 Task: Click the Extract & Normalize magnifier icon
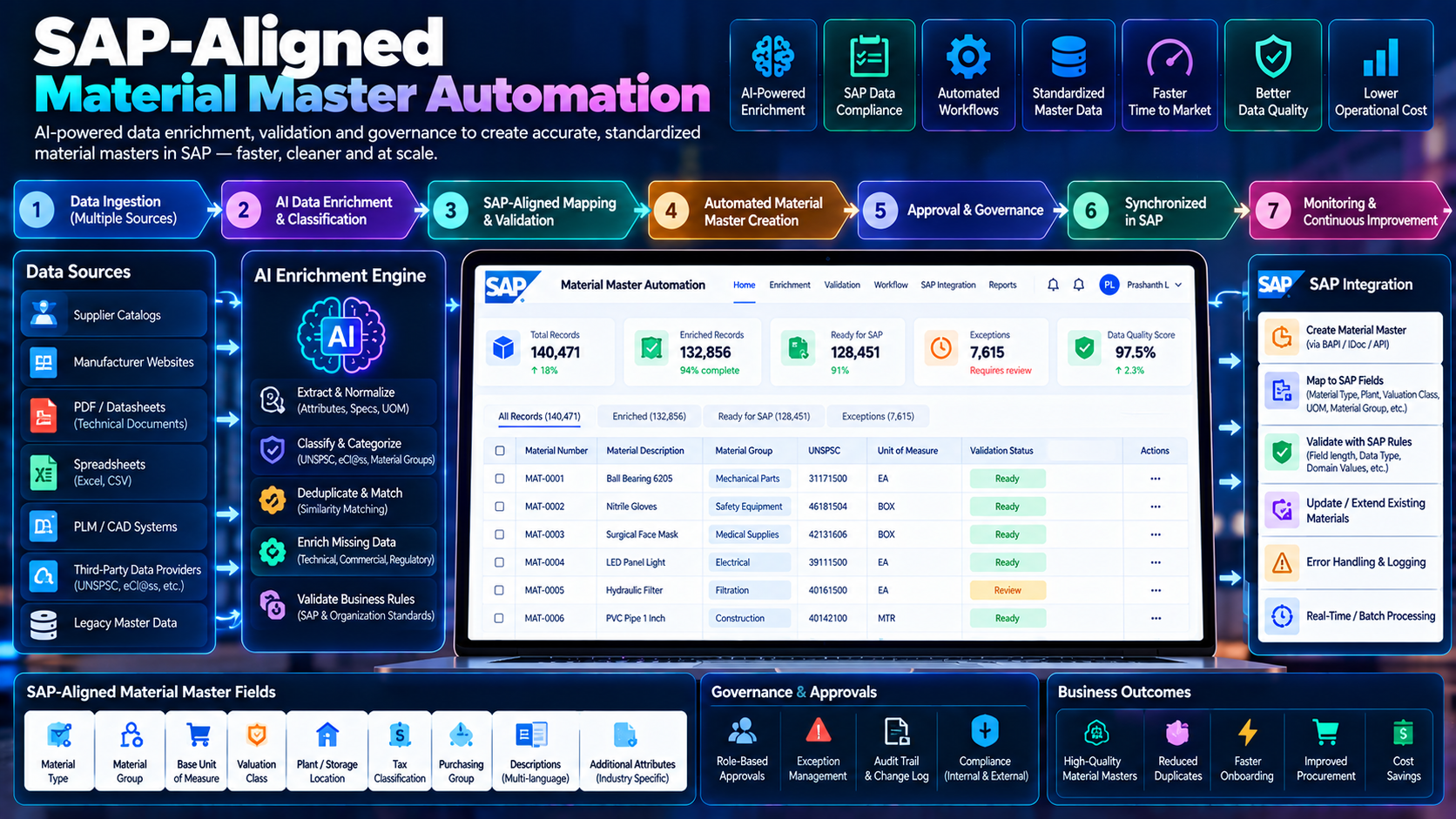pyautogui.click(x=273, y=400)
